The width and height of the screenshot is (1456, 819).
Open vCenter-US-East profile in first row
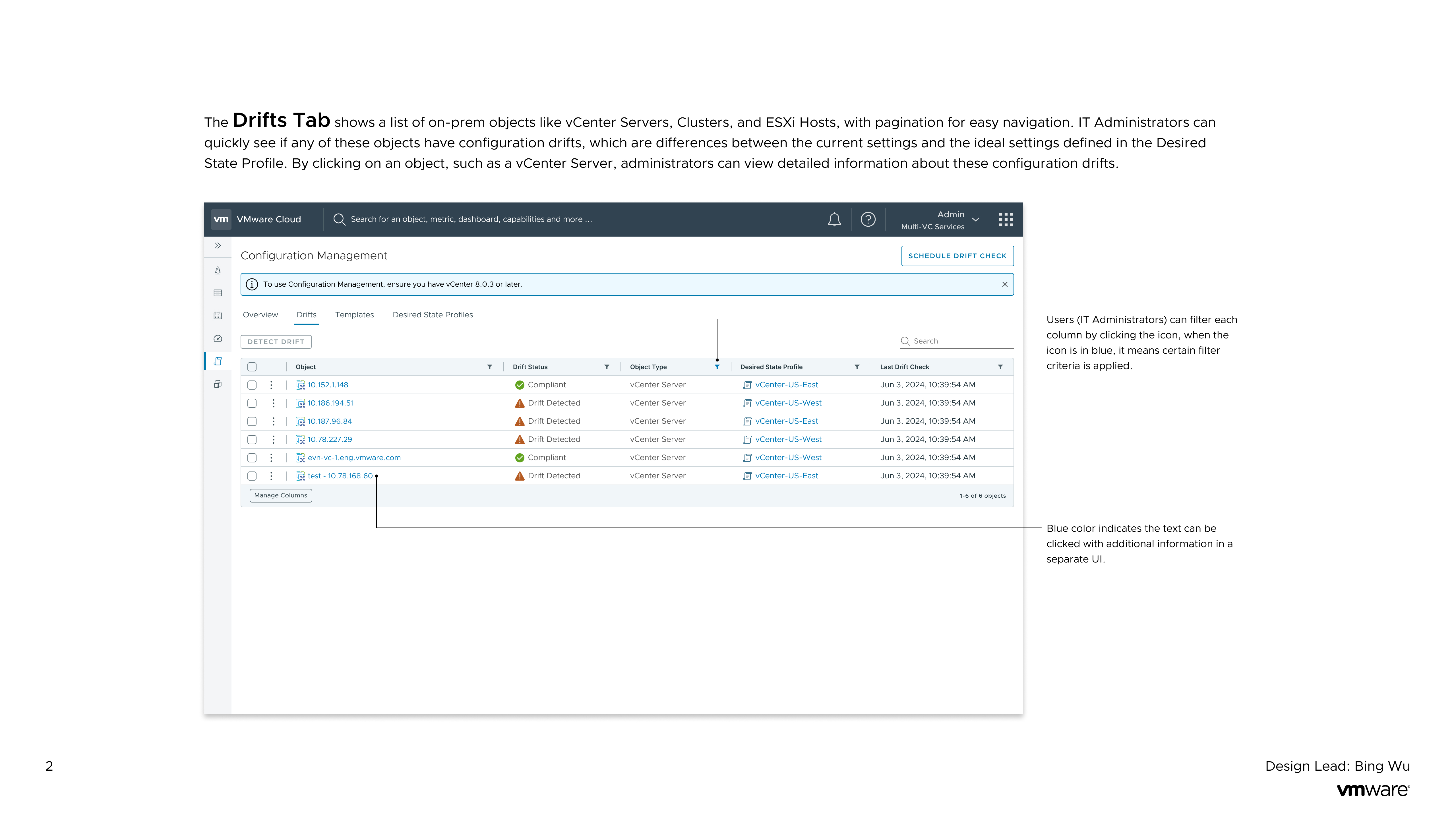coord(786,386)
